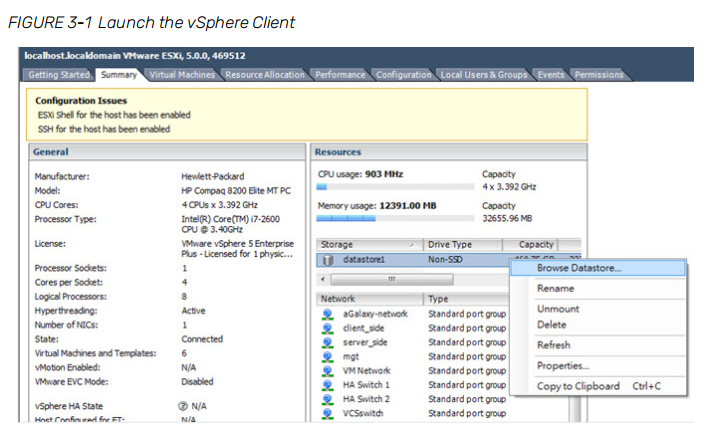709x442 pixels.
Task: Click the Non-SSD drive type cell
Action: tap(445, 260)
